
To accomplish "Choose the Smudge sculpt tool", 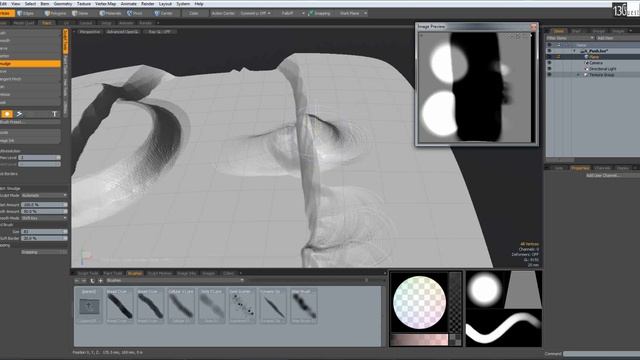I will coord(30,64).
